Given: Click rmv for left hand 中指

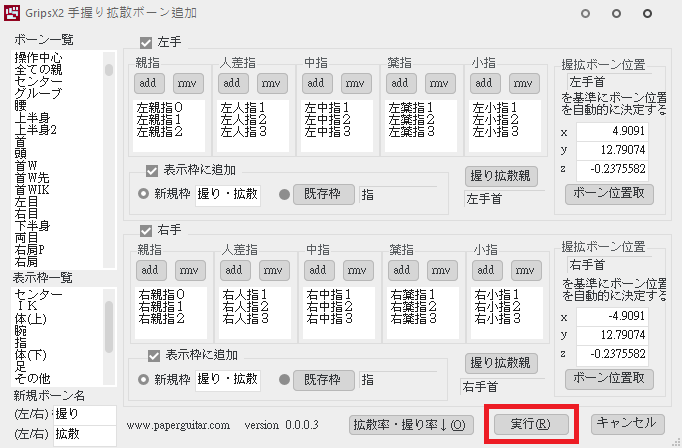Looking at the screenshot, I should [x=356, y=83].
